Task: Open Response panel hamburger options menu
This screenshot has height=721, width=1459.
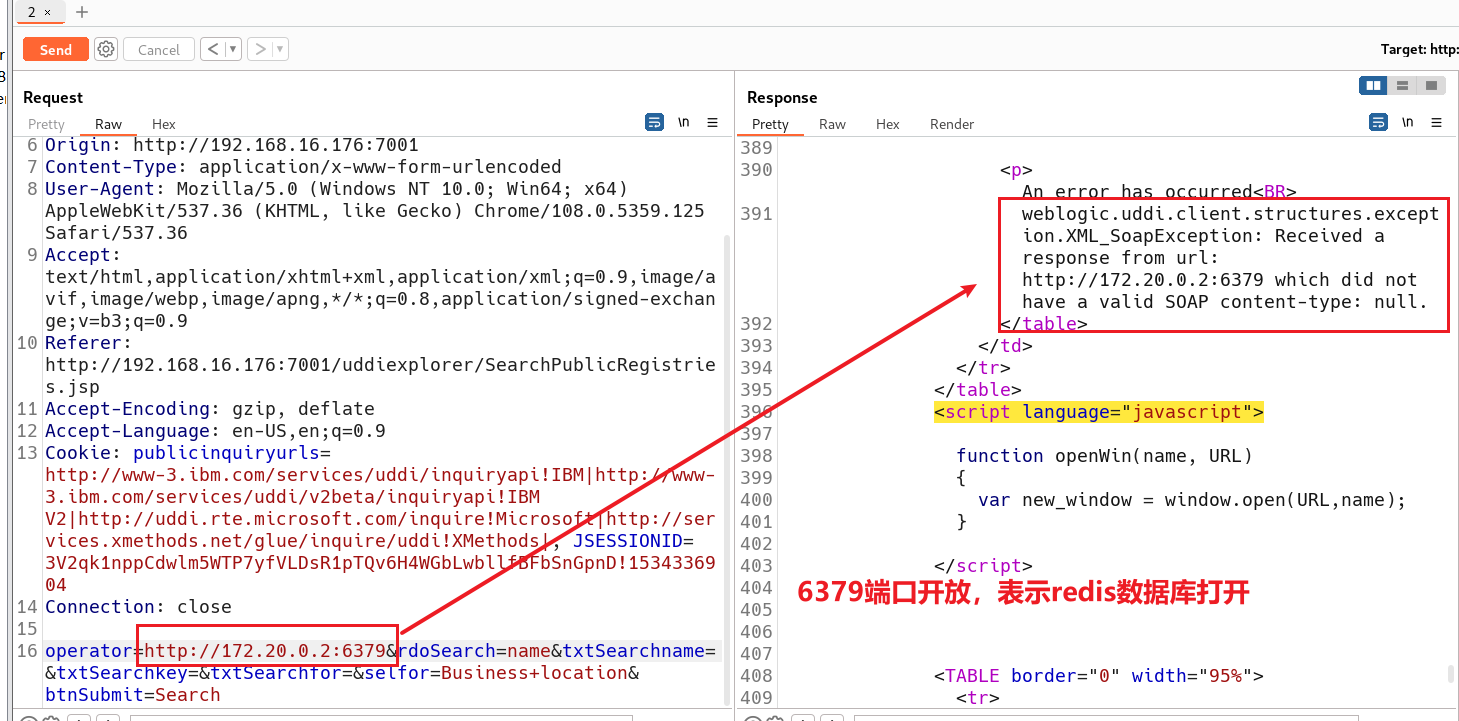Action: (1437, 123)
